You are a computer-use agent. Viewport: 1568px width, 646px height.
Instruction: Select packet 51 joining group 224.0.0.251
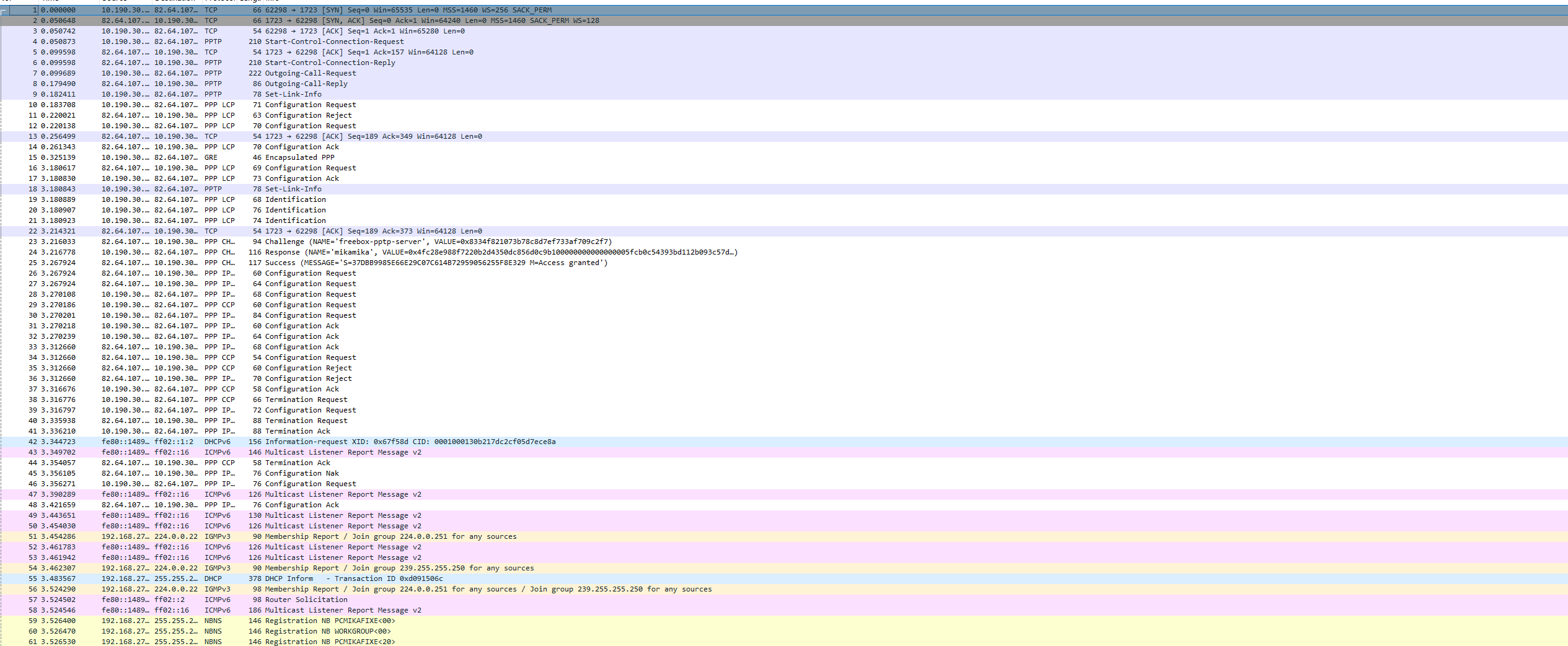(x=390, y=536)
